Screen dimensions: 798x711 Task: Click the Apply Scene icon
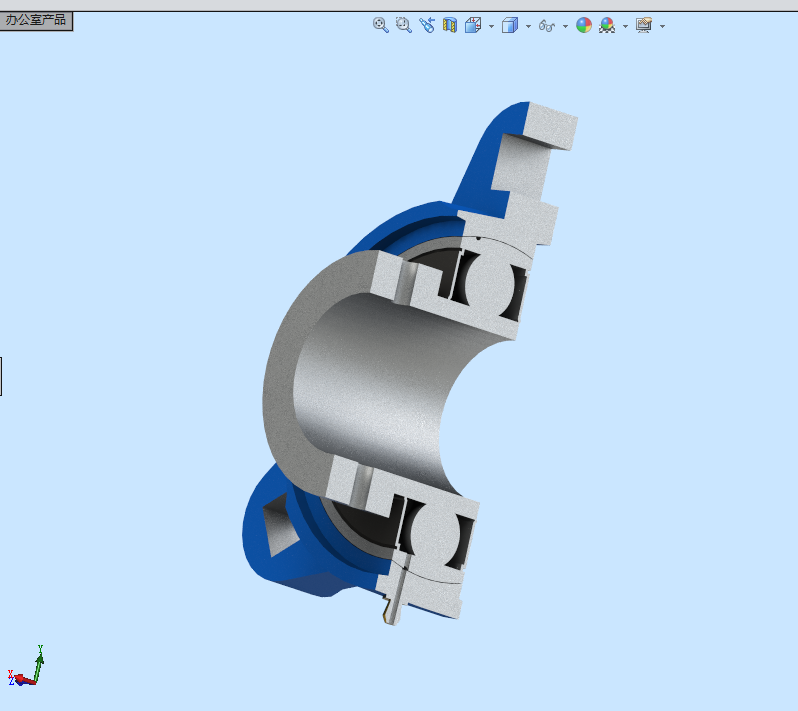607,25
